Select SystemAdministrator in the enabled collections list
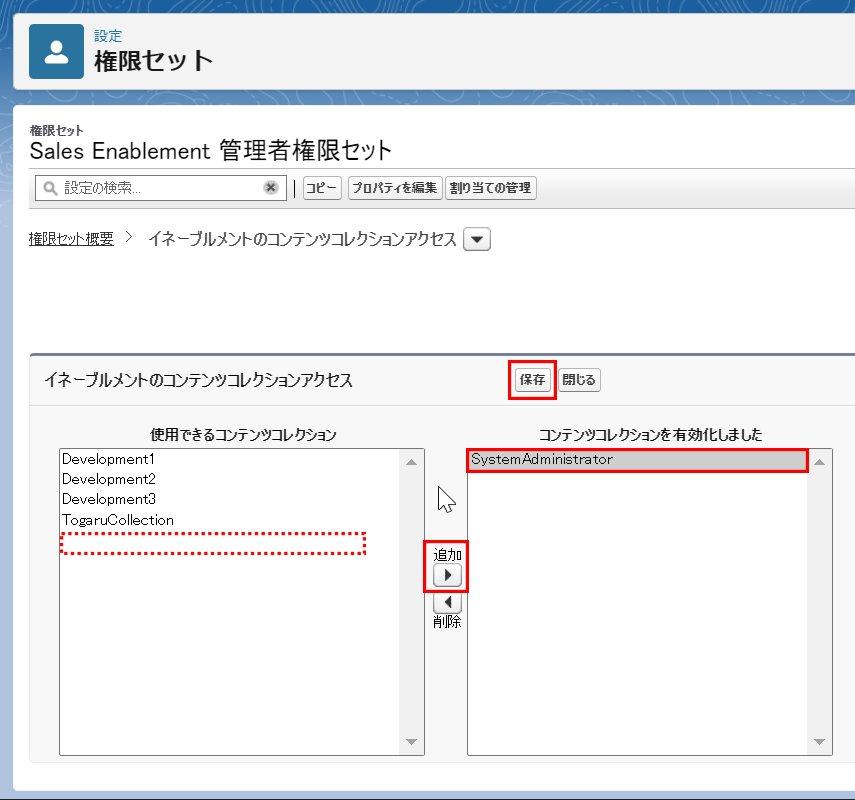The image size is (855, 800). (x=637, y=460)
